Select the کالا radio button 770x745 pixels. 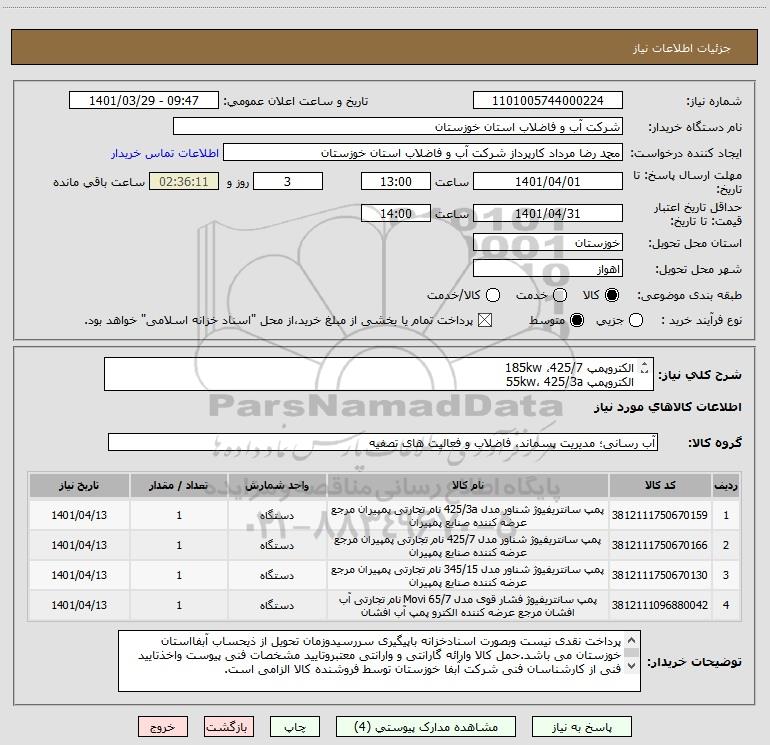tap(612, 295)
